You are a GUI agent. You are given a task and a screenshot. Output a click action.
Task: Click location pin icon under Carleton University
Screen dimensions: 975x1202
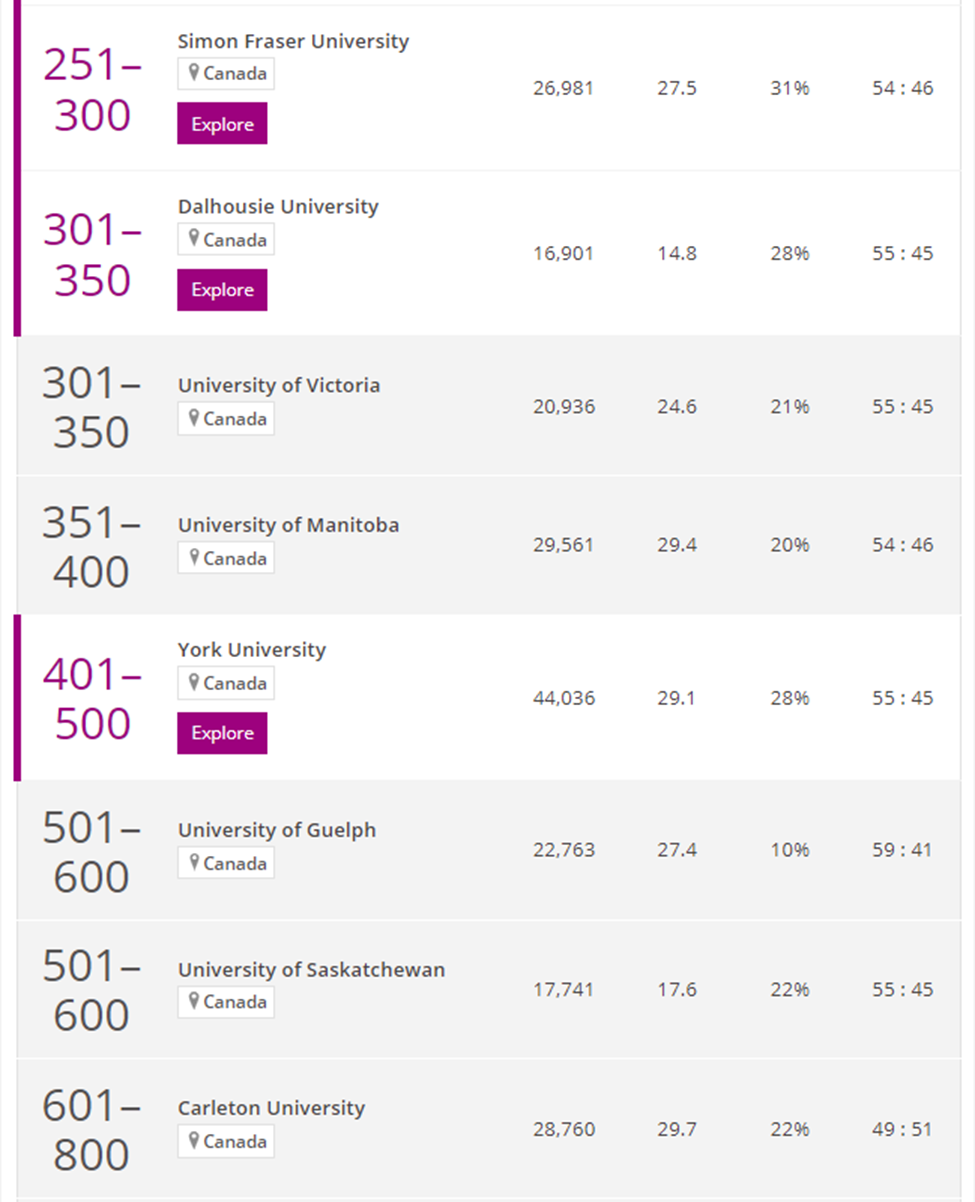point(194,1141)
